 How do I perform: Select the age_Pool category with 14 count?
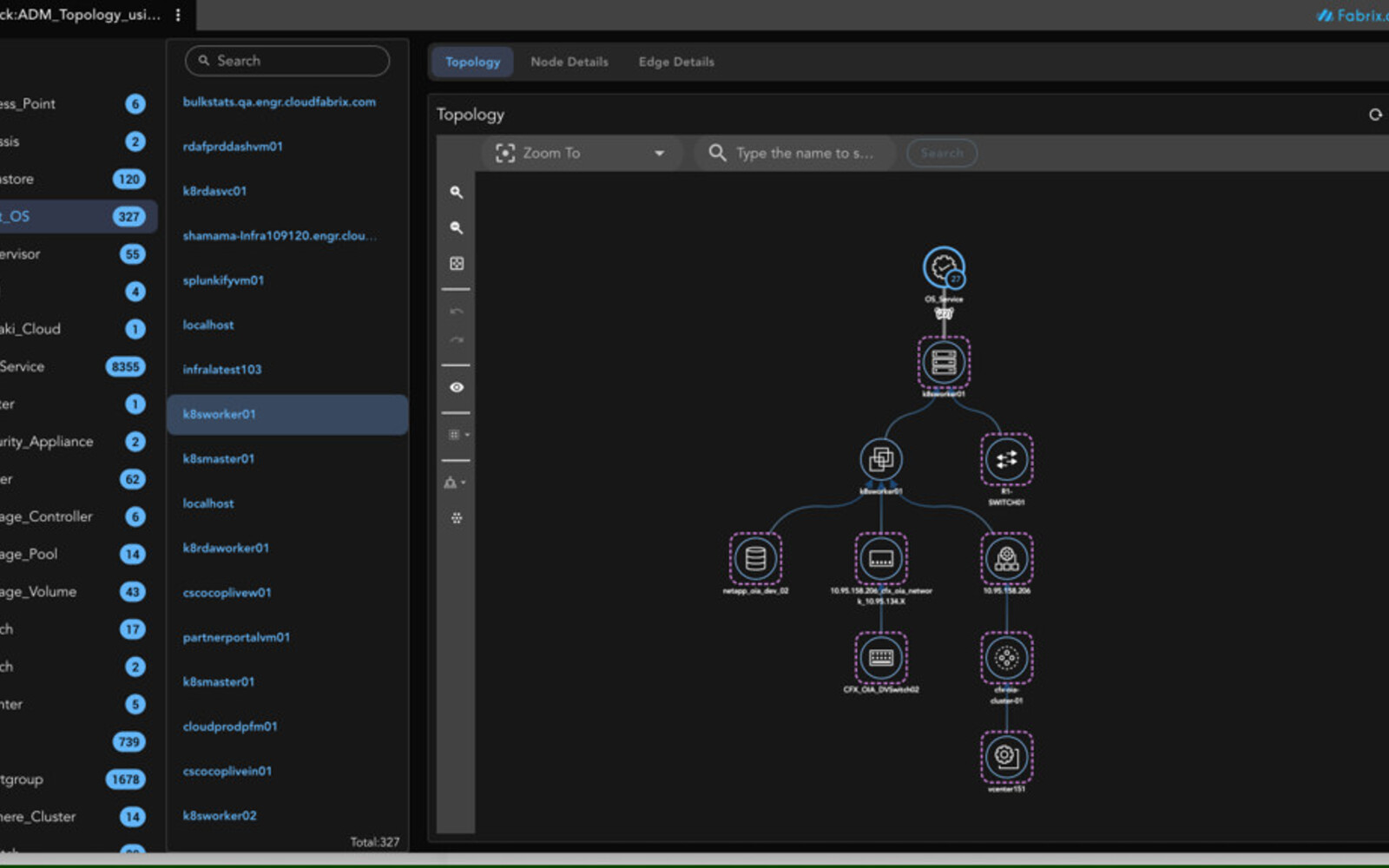coord(78,554)
